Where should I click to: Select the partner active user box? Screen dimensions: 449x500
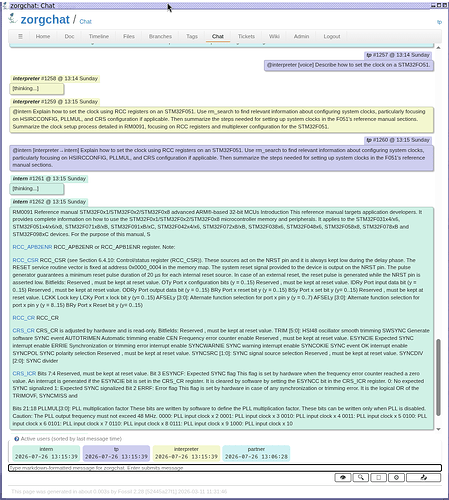click(256, 453)
